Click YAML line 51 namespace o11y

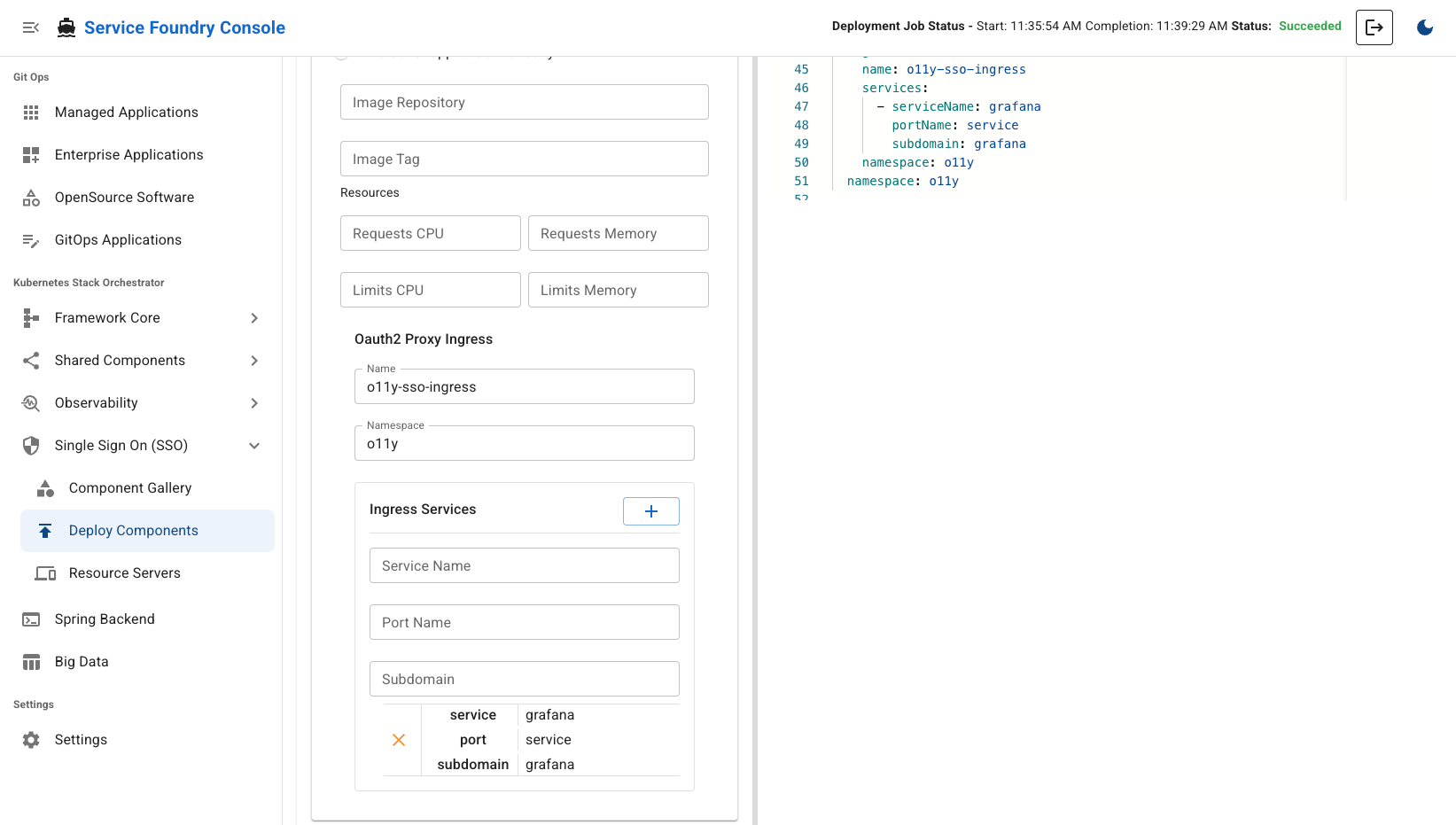[903, 181]
